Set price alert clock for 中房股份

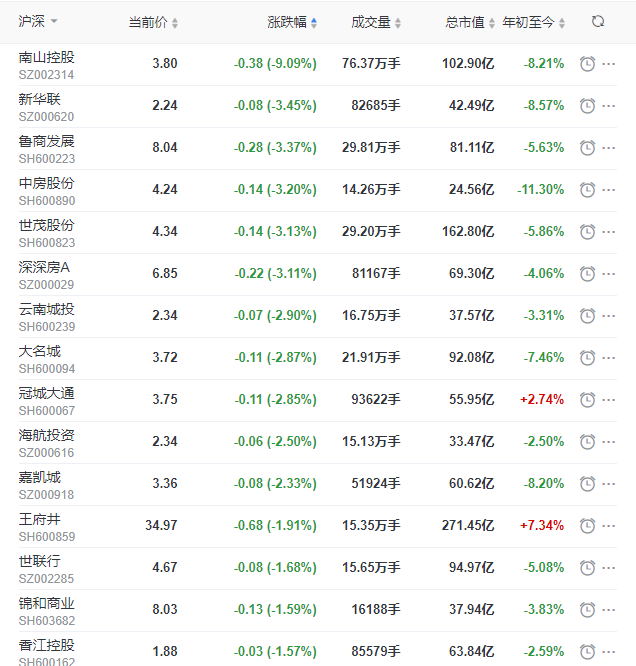(588, 190)
